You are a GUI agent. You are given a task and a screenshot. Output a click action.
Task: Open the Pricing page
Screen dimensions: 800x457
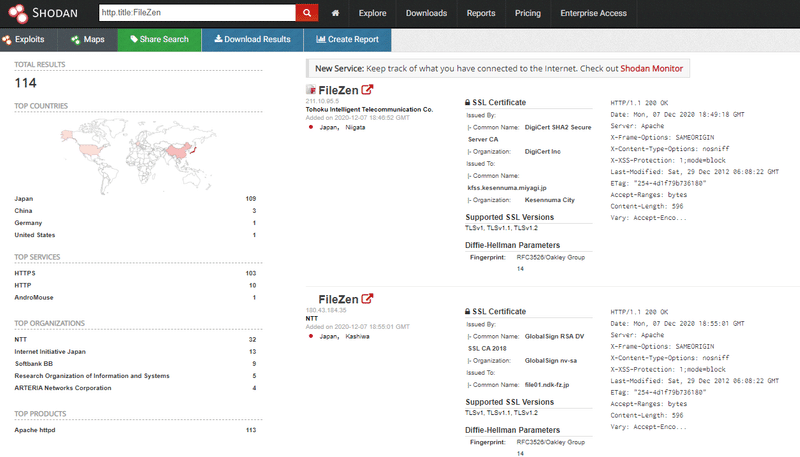click(x=528, y=13)
